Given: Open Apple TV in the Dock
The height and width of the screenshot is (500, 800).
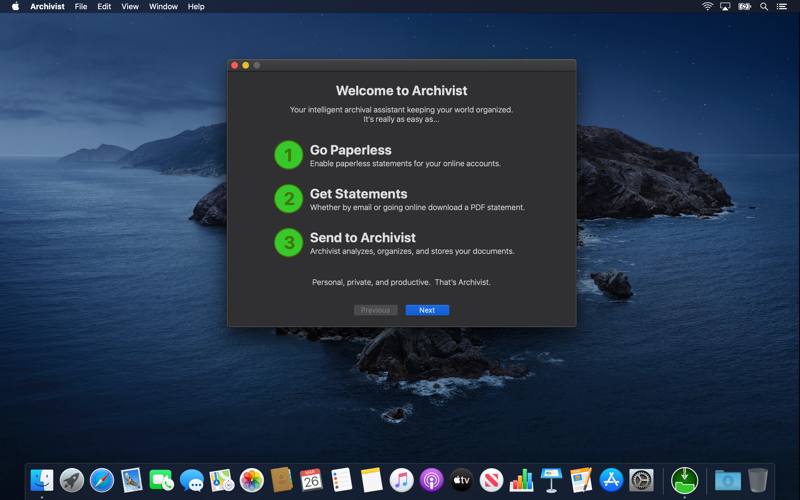Looking at the screenshot, I should click(x=461, y=480).
